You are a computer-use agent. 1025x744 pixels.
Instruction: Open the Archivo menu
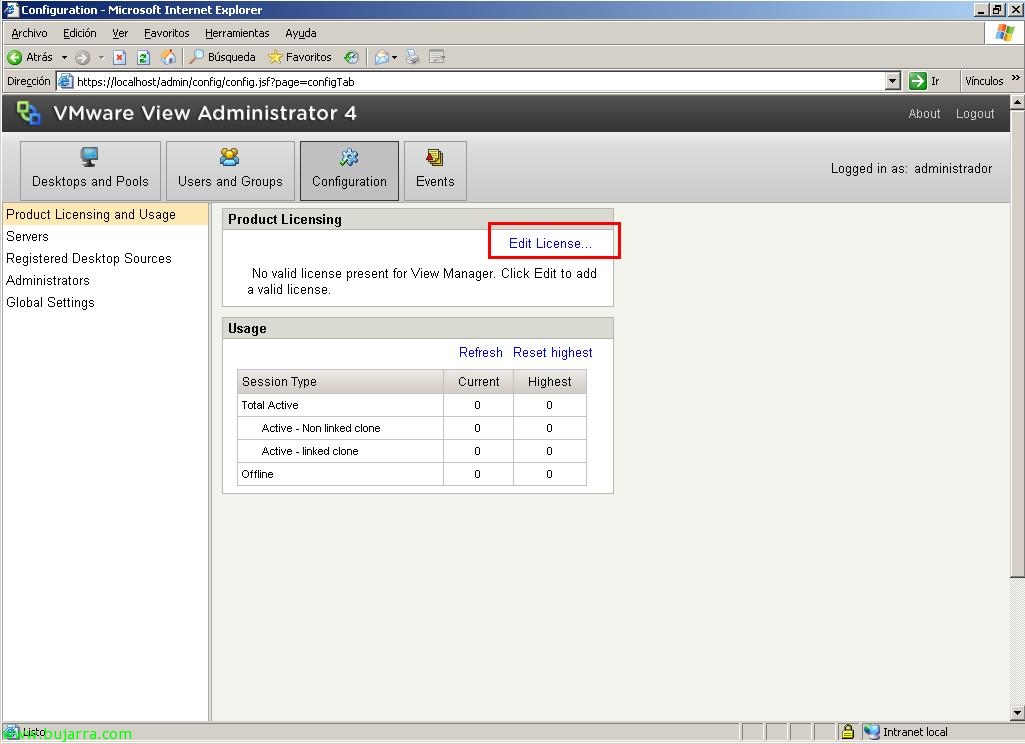click(29, 33)
